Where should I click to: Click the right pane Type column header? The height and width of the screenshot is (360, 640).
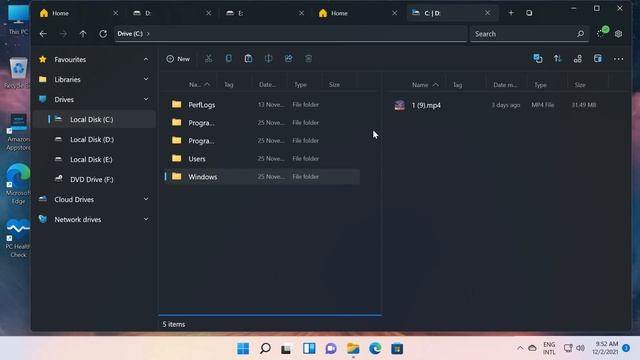click(540, 85)
